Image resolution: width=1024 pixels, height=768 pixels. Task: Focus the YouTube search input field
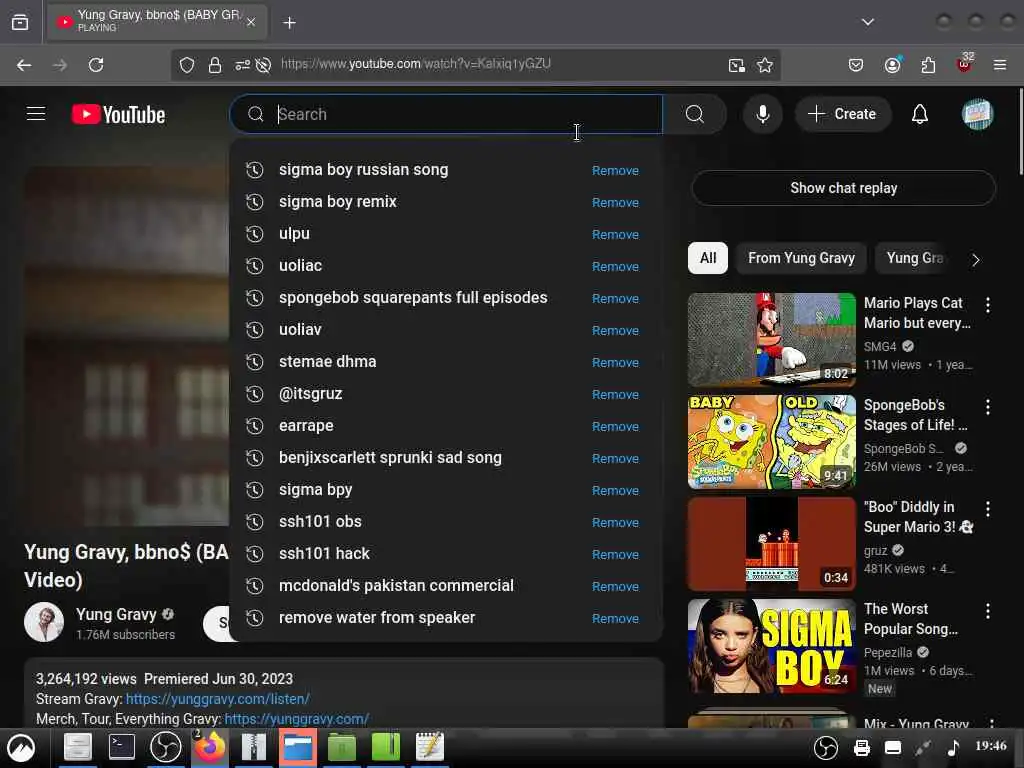[446, 114]
